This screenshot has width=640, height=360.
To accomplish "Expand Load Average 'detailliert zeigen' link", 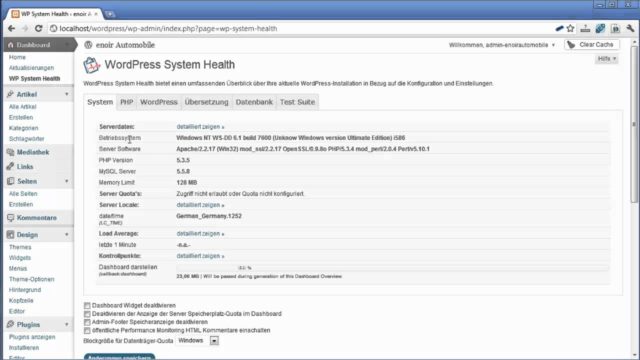I will pos(200,234).
